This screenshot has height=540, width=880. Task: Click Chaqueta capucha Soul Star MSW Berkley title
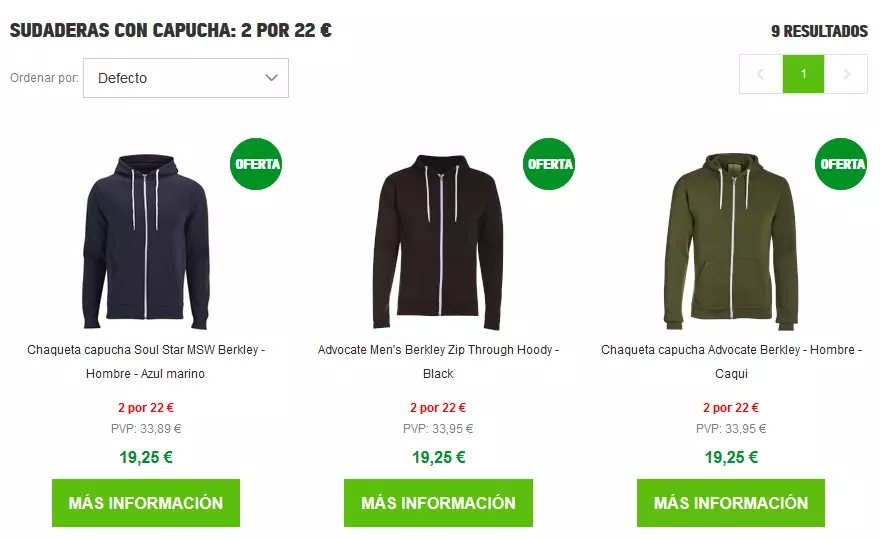click(146, 361)
